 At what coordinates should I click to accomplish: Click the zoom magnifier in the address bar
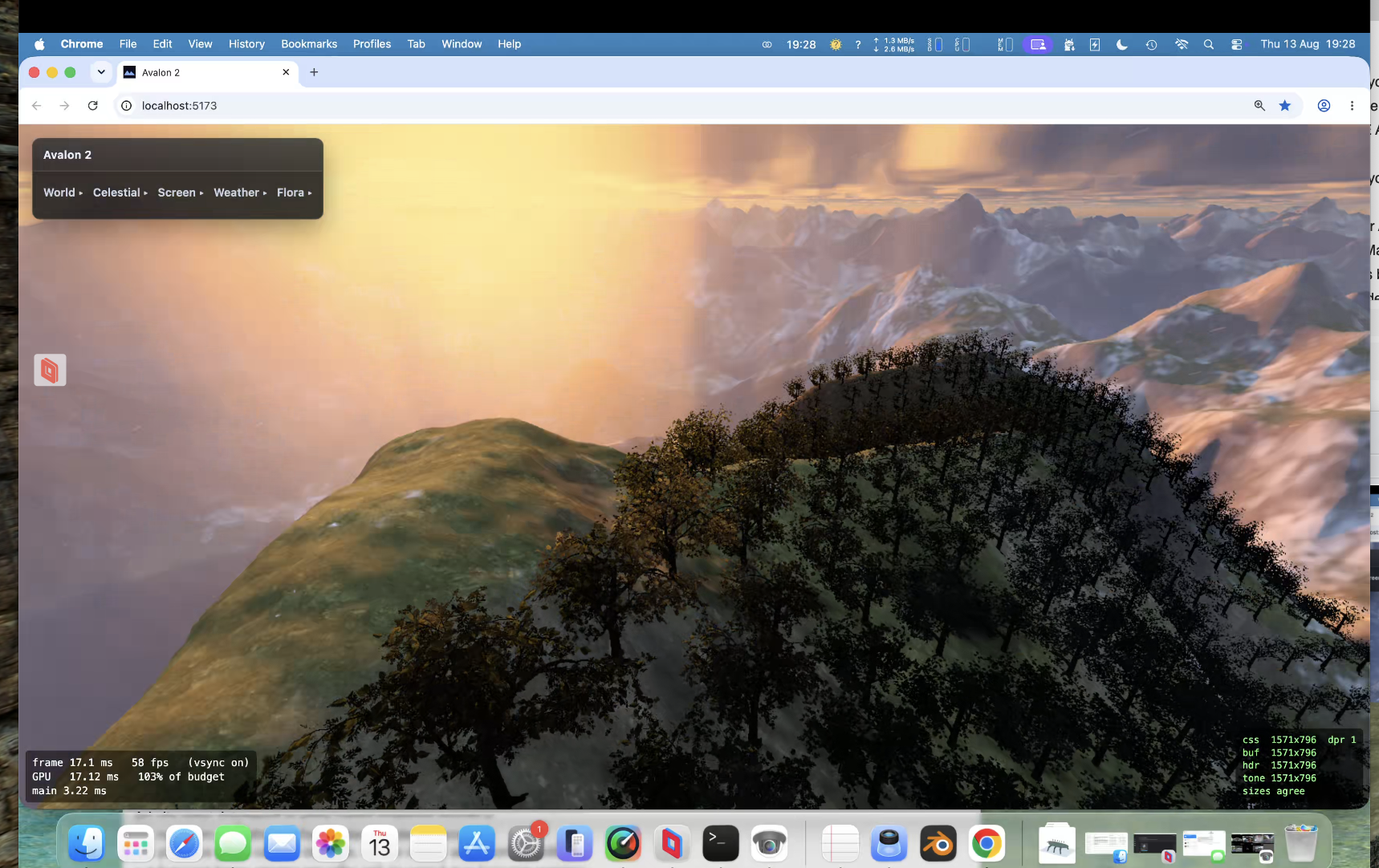(1259, 106)
